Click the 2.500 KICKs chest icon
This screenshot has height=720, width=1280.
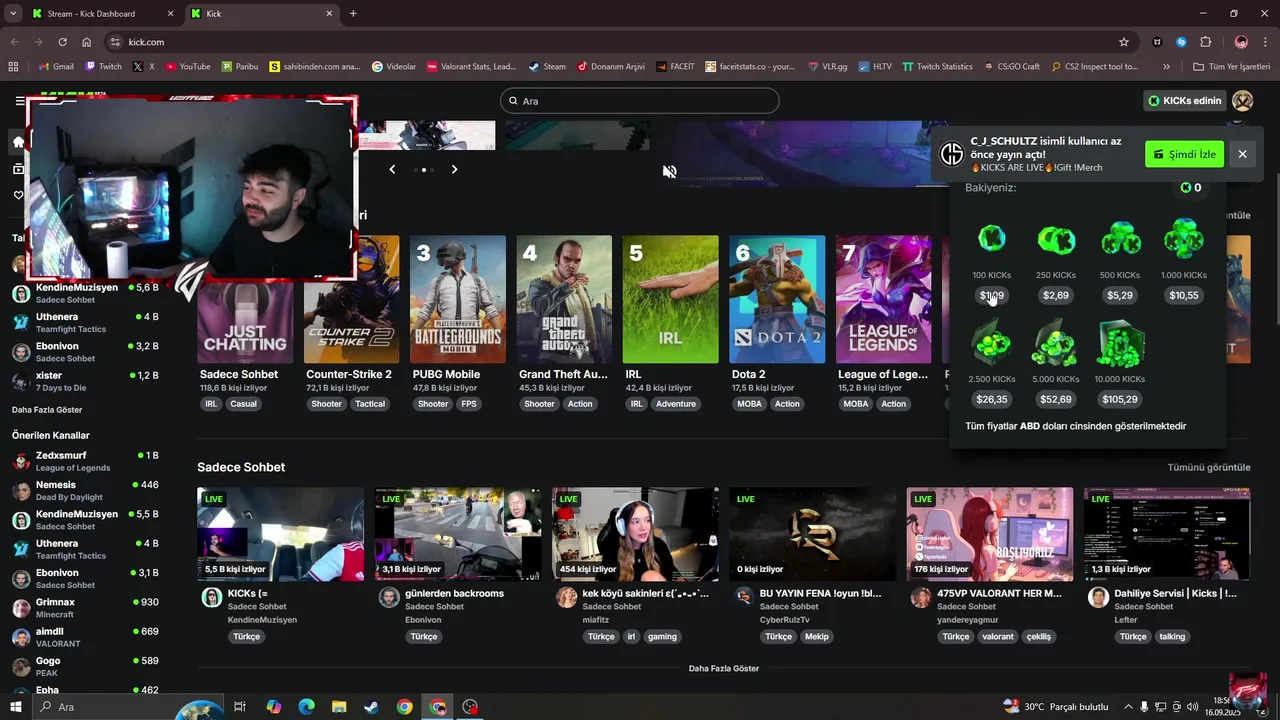click(x=992, y=345)
